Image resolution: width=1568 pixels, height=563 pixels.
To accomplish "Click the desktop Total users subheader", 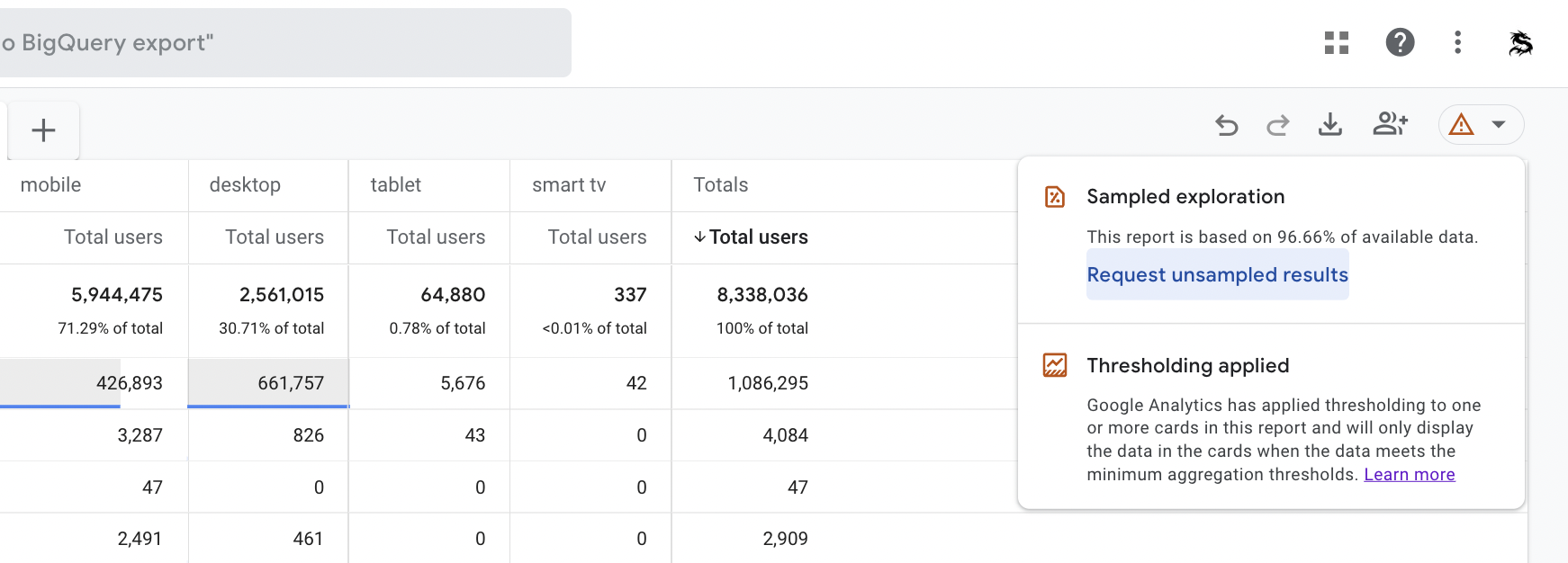I will pos(275,237).
